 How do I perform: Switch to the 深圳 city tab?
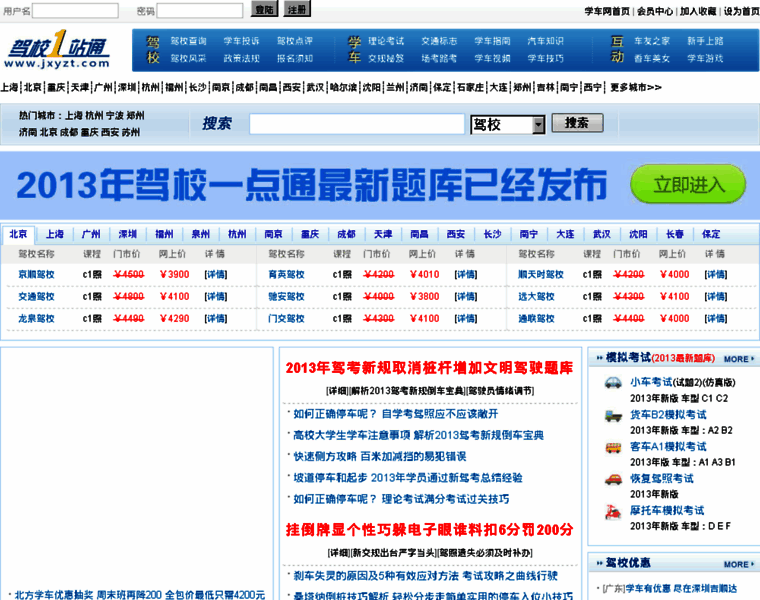coord(127,234)
